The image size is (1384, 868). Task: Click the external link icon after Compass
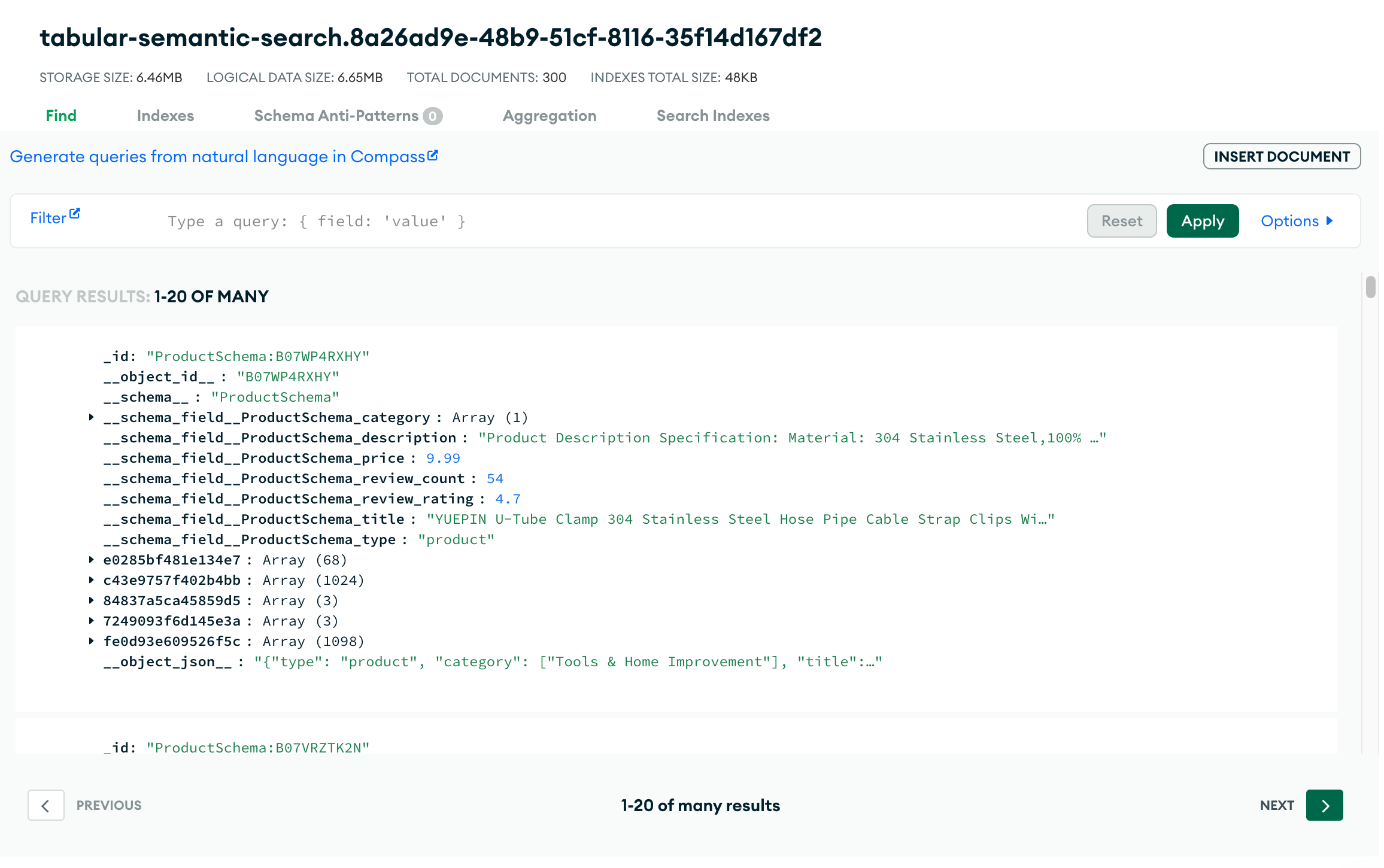[x=433, y=155]
